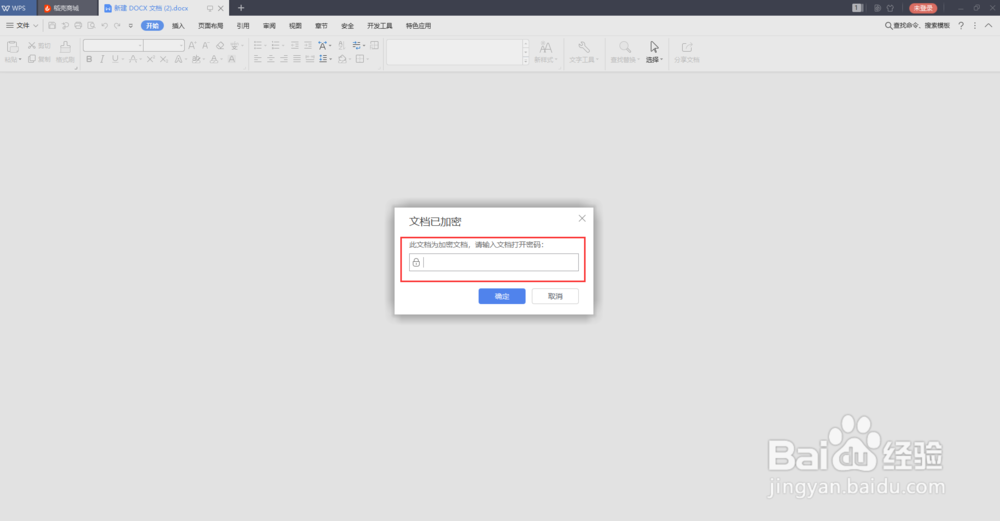Switch to the 章节 ribbon tab

[x=321, y=26]
